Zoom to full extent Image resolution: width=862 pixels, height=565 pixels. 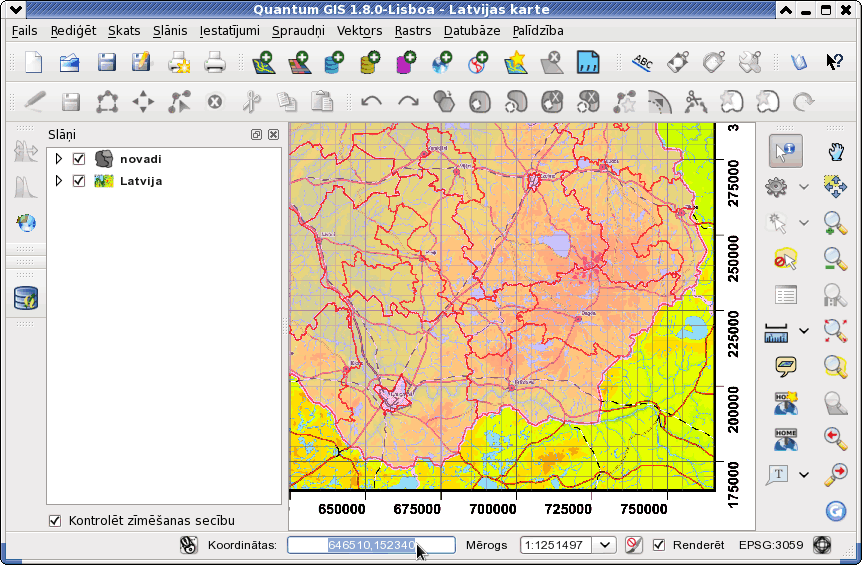835,330
